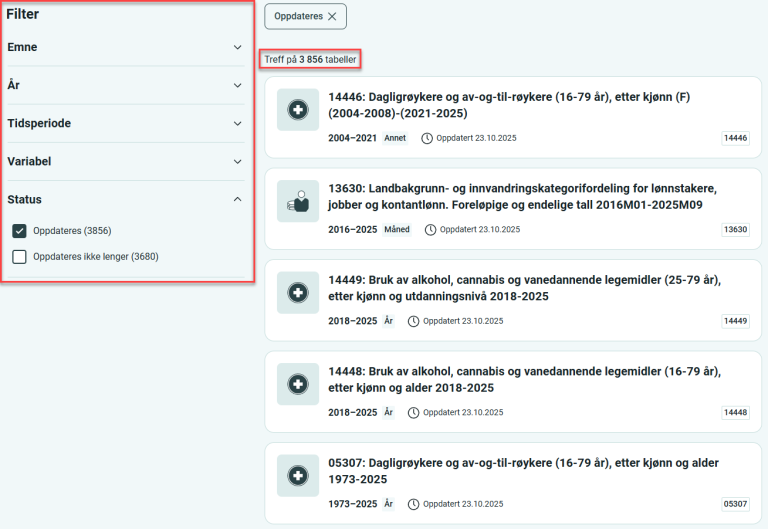Click the health icon for table 14446

click(298, 110)
